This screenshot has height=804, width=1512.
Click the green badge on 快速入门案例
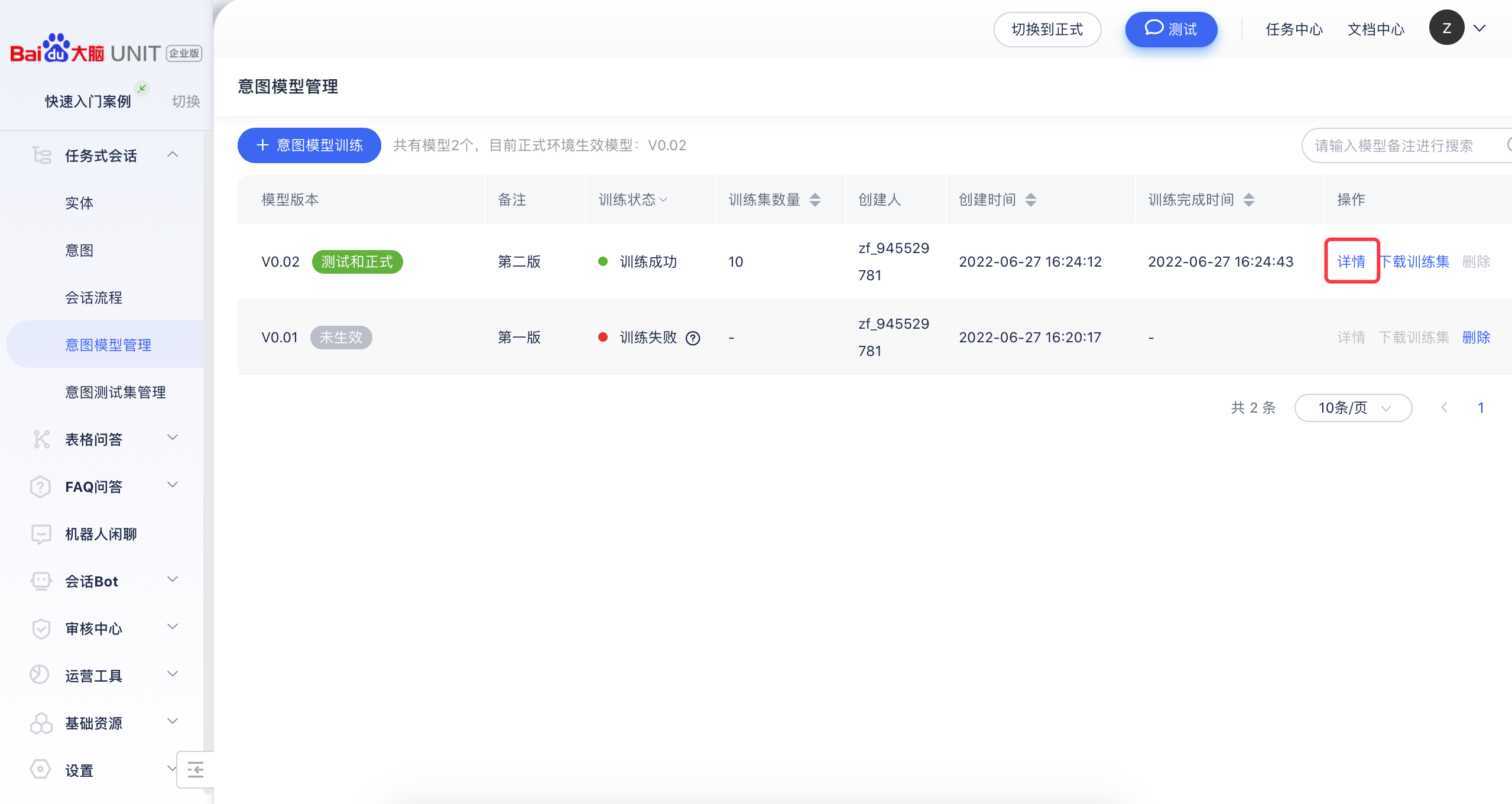142,88
